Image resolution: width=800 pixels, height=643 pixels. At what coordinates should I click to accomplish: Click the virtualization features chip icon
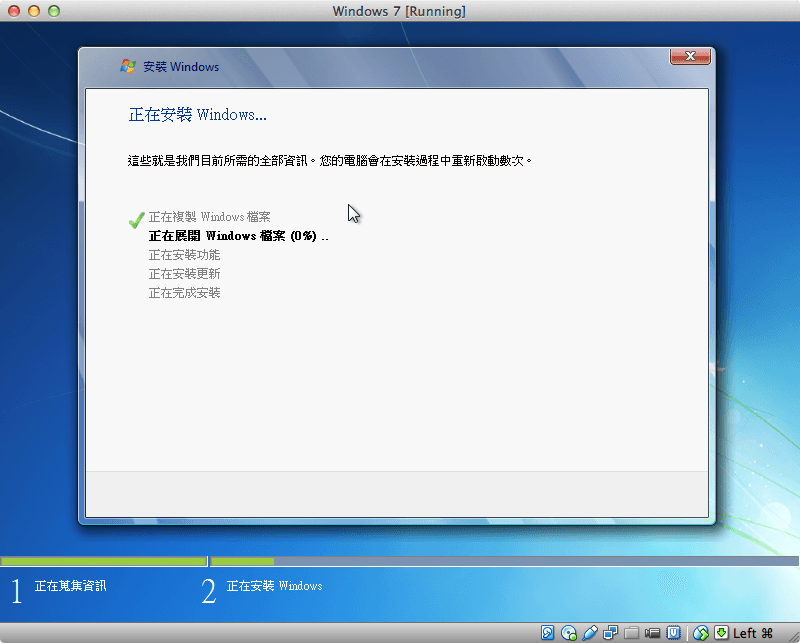click(x=675, y=632)
